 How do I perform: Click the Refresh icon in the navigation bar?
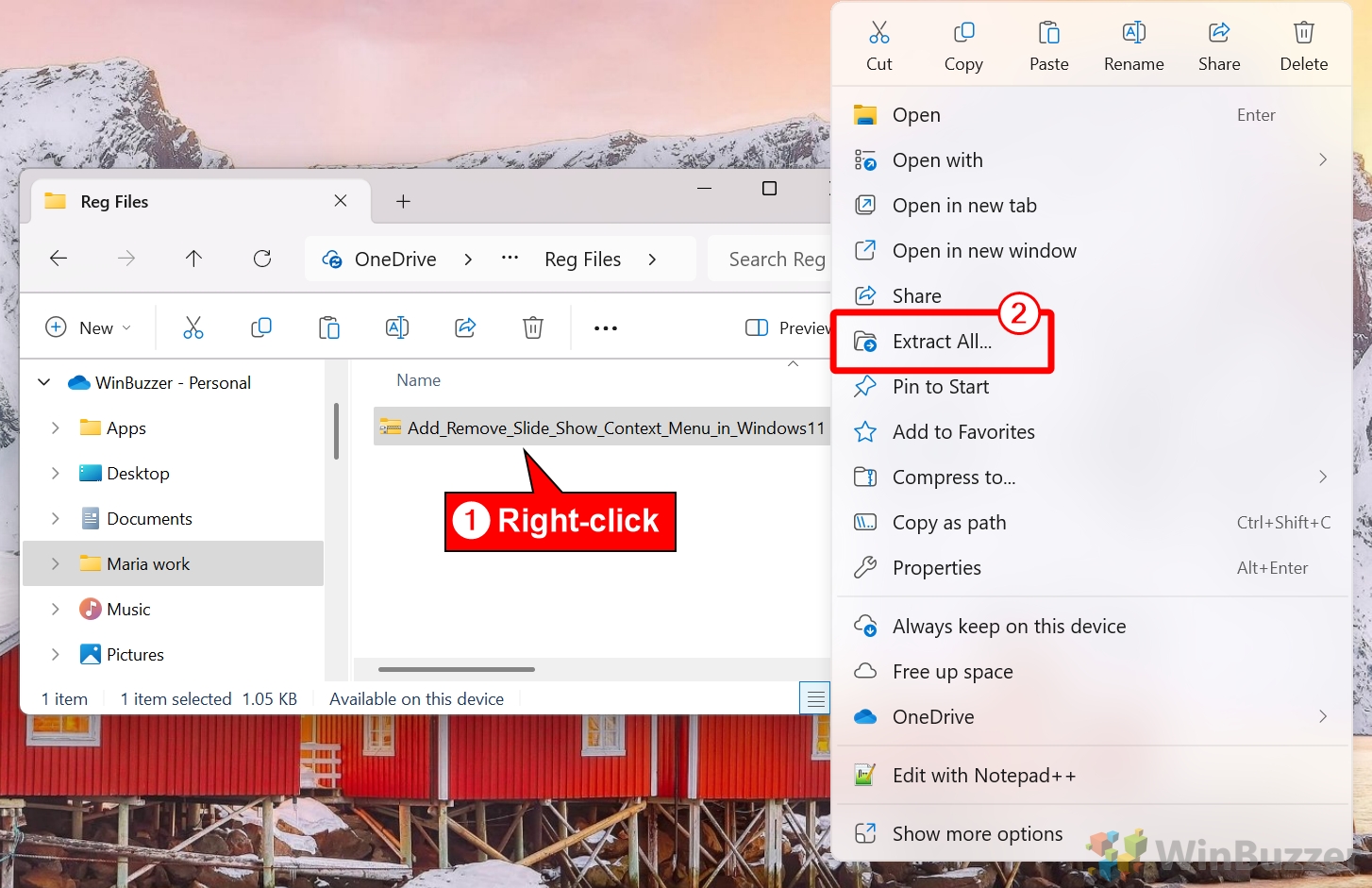261,259
